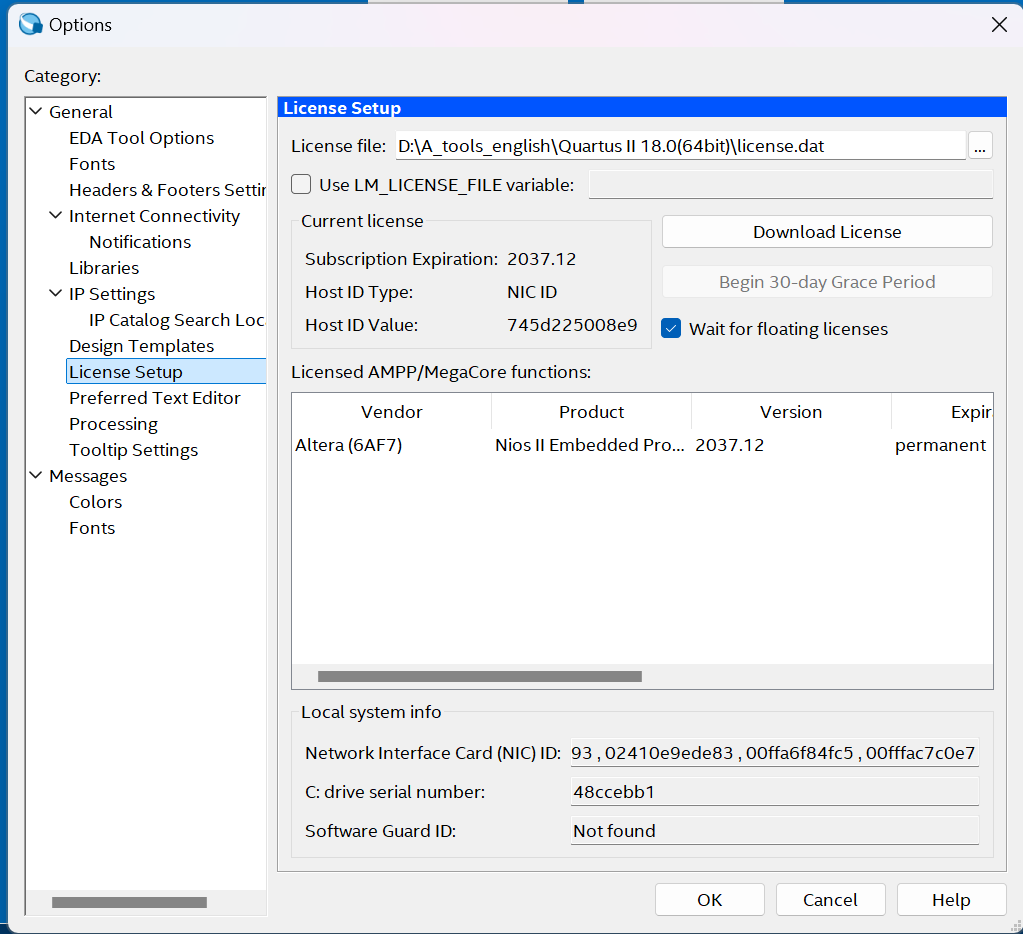
Task: Uncheck Wait for floating licenses
Action: pyautogui.click(x=671, y=328)
